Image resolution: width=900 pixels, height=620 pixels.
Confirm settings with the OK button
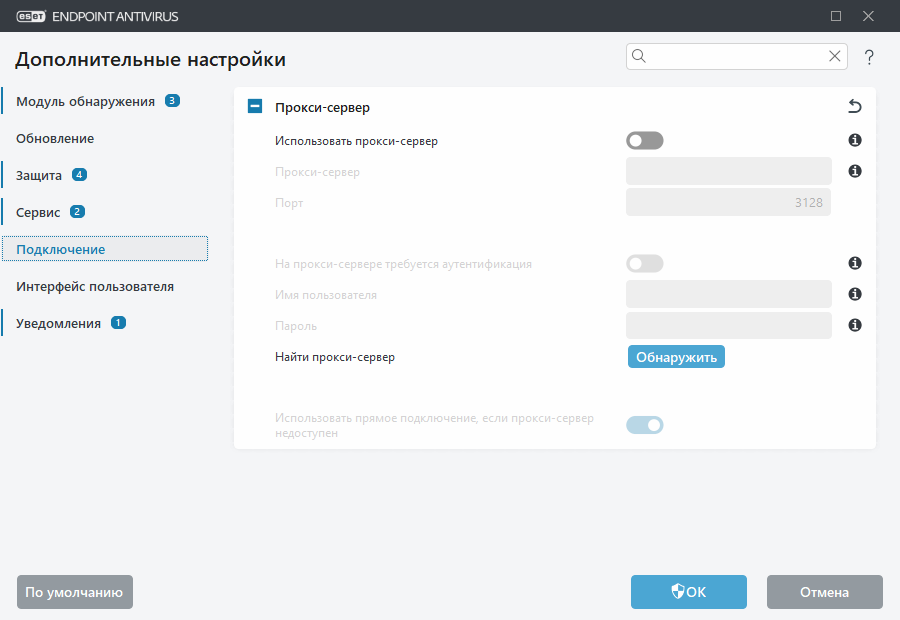point(689,592)
